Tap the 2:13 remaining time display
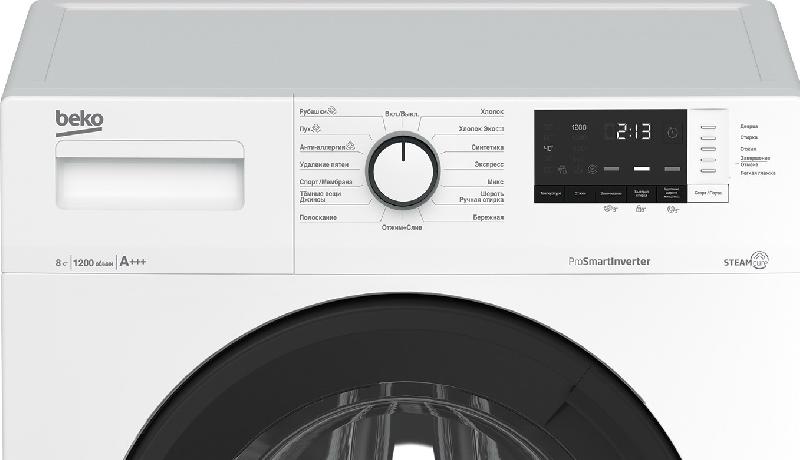 pos(633,131)
